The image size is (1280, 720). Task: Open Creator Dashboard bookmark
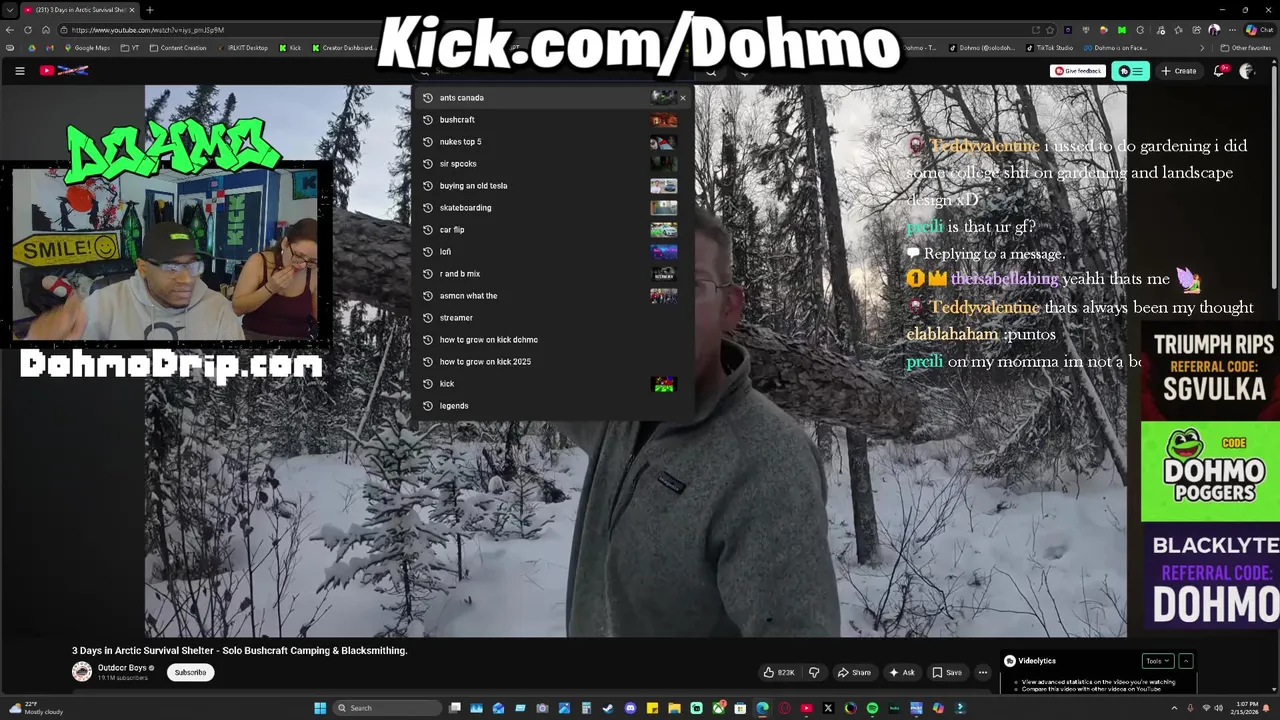[x=343, y=48]
